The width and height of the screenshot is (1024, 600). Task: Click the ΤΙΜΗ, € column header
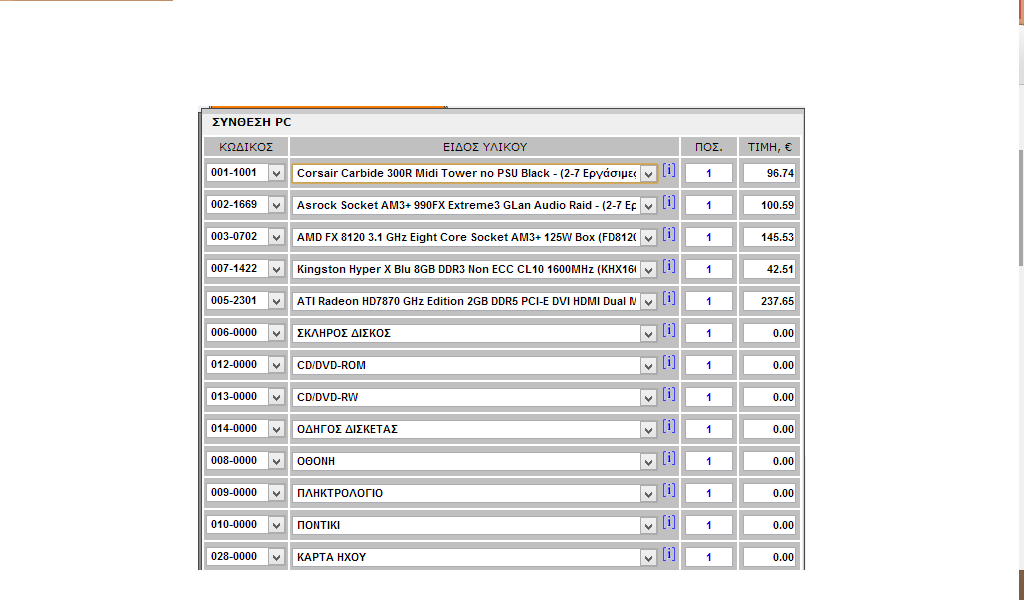[x=769, y=147]
